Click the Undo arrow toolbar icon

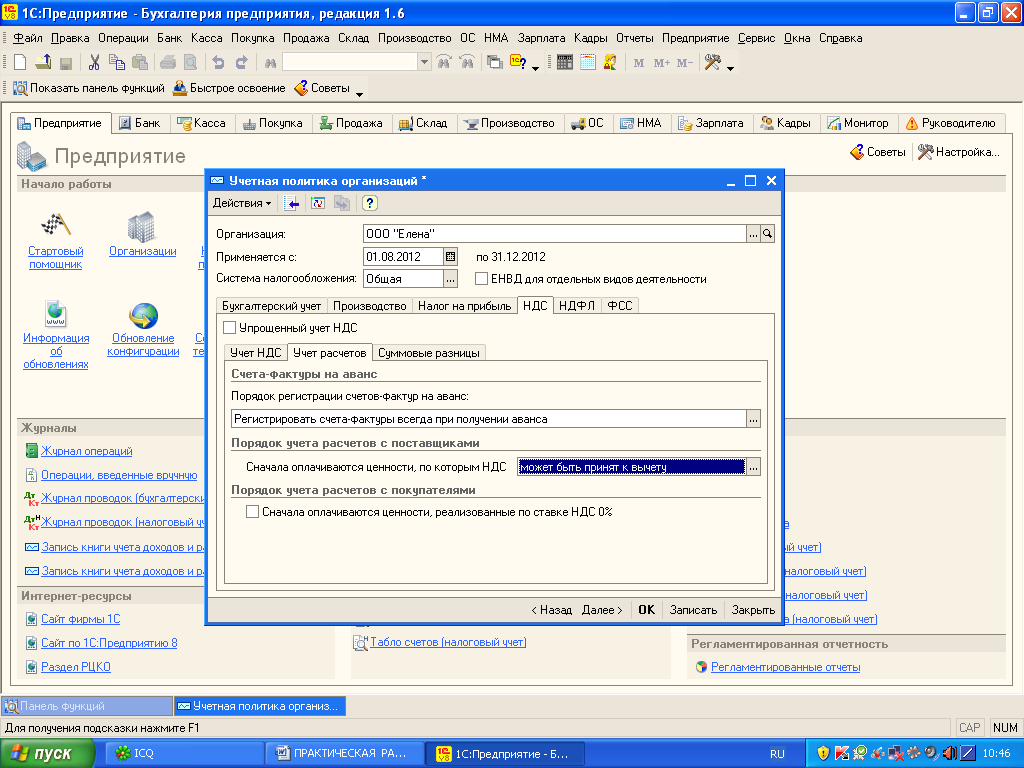(x=218, y=63)
